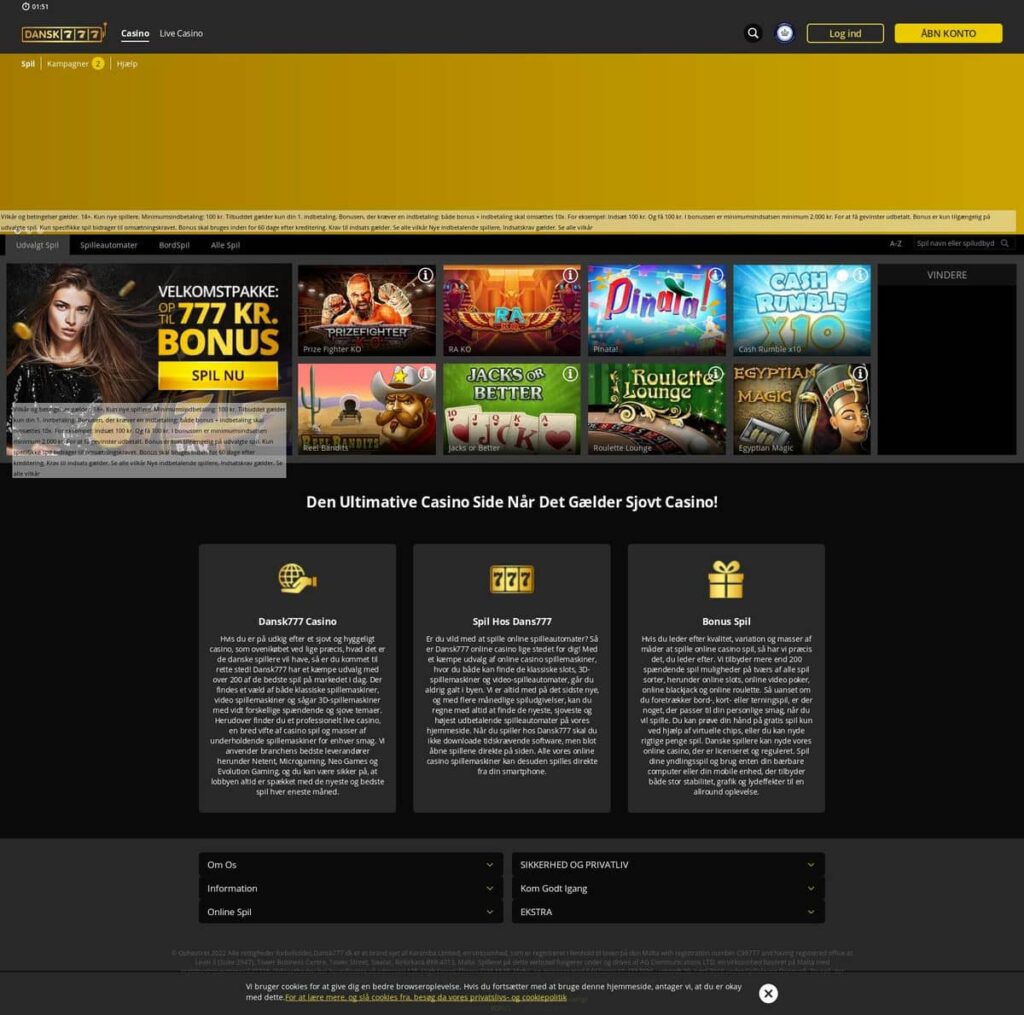Open RA KO game thumbnail
1024x1015 pixels.
coord(511,310)
